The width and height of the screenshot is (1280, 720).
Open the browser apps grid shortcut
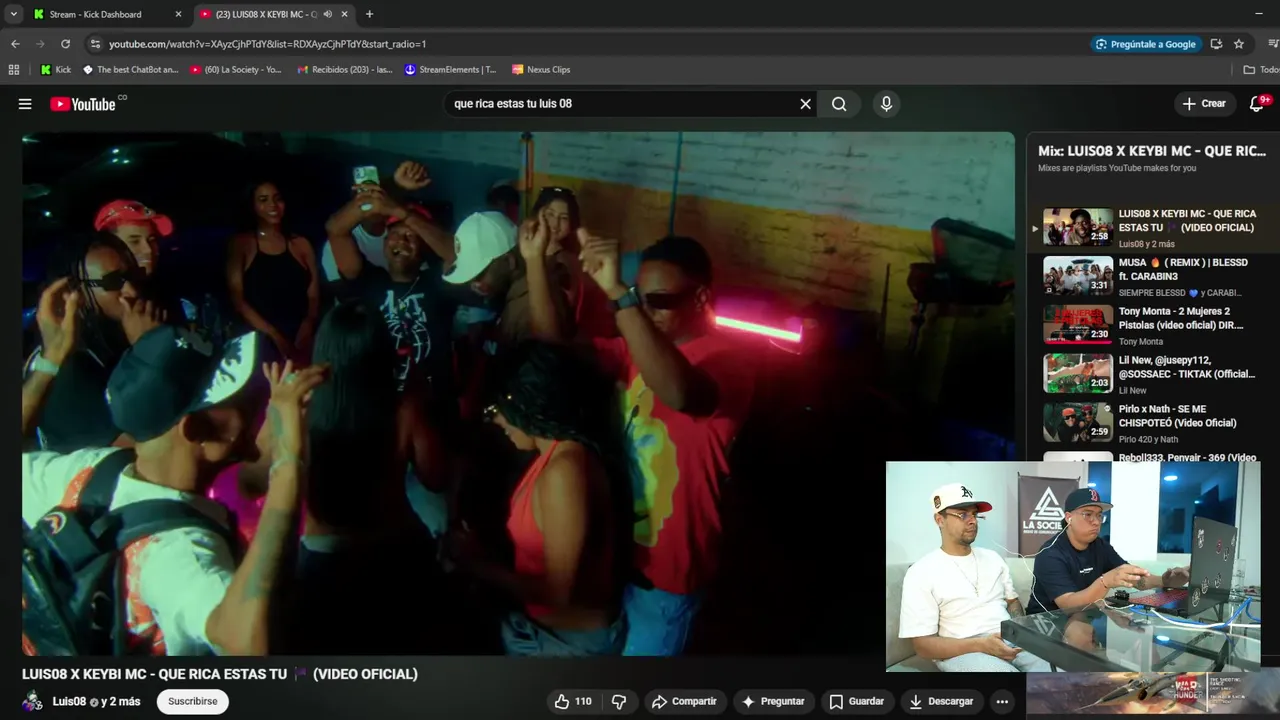pos(14,70)
